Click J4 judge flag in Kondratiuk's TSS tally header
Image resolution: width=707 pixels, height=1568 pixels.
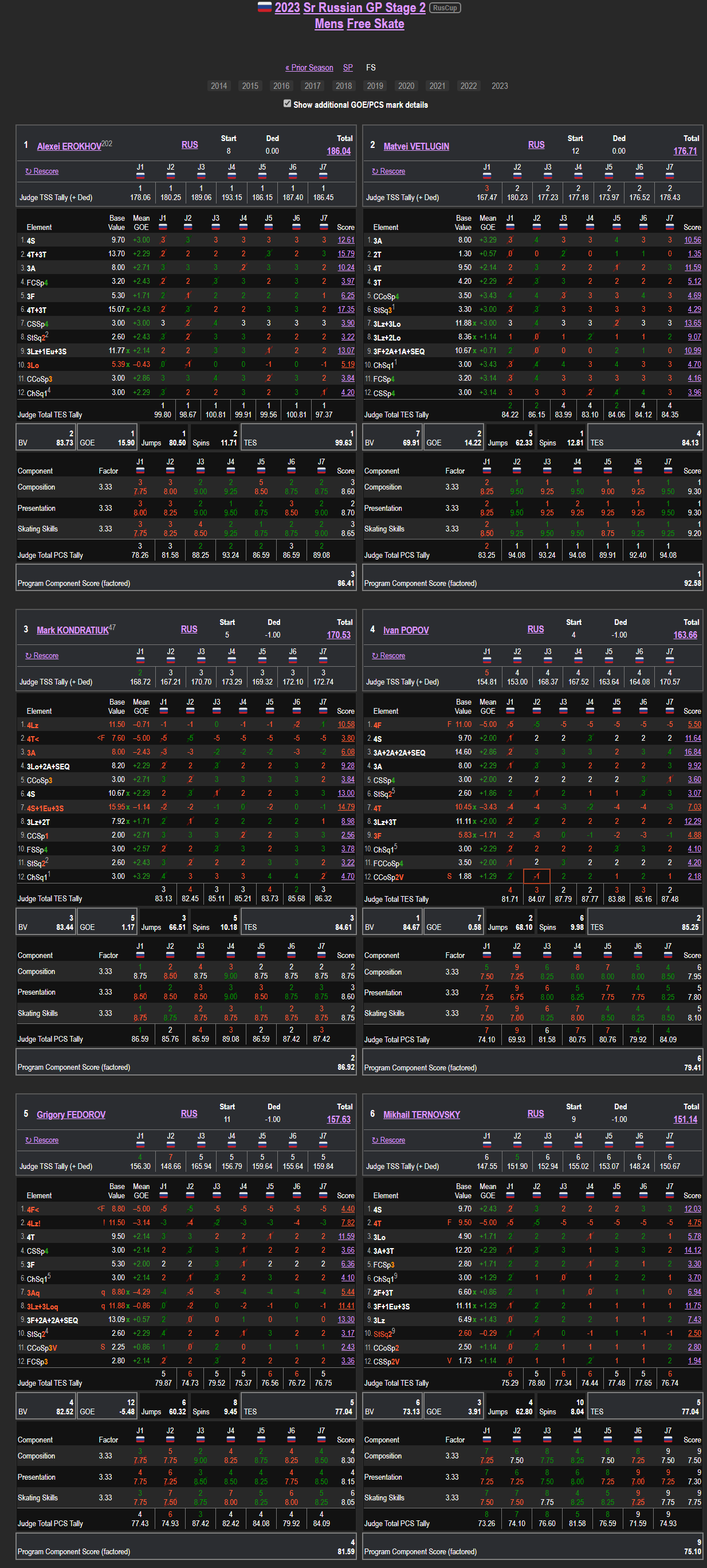[231, 659]
